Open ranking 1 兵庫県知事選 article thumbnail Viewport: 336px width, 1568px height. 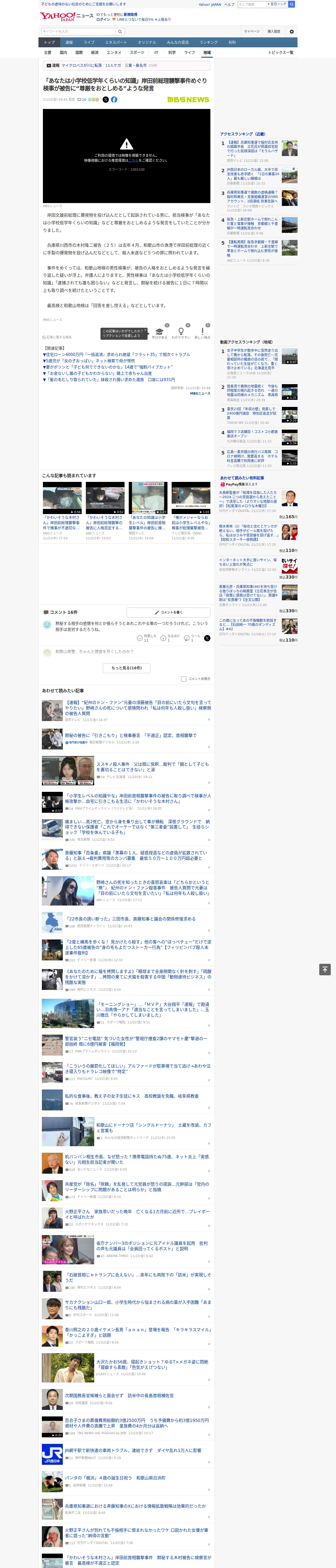[290, 148]
